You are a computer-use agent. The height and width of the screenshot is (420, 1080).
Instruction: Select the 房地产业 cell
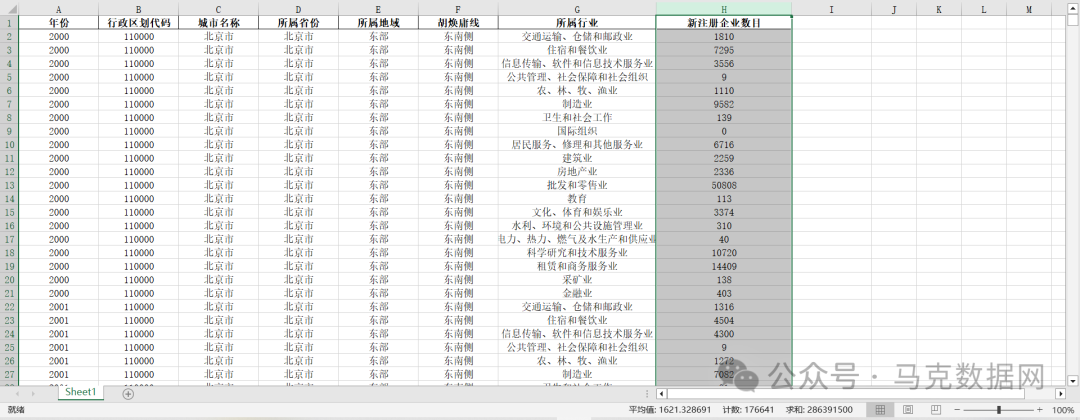[577, 171]
